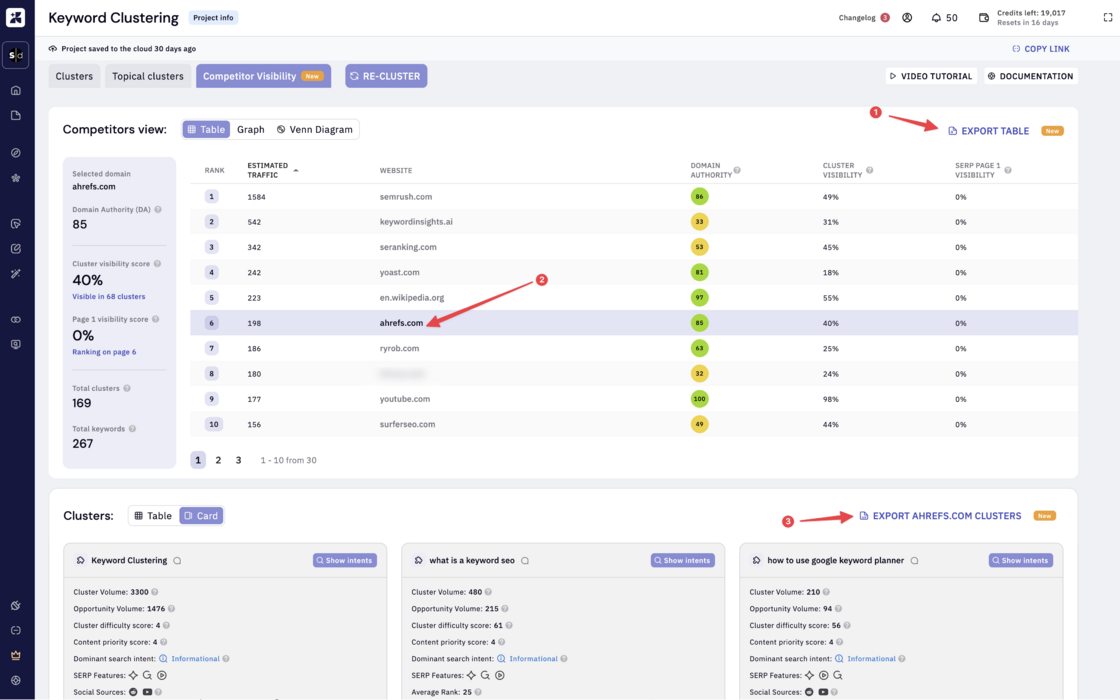Open the user account icon
Image resolution: width=1120 pixels, height=700 pixels.
(x=907, y=18)
